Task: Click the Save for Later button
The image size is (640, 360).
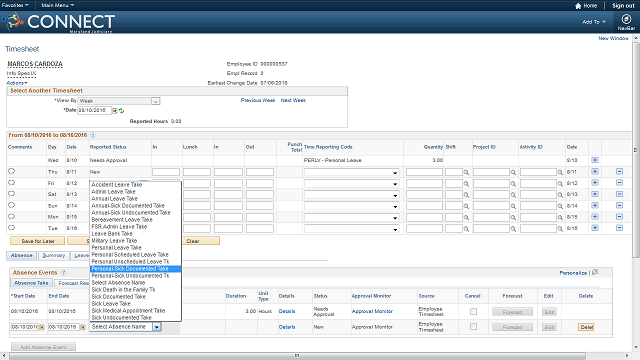Action: (38, 241)
